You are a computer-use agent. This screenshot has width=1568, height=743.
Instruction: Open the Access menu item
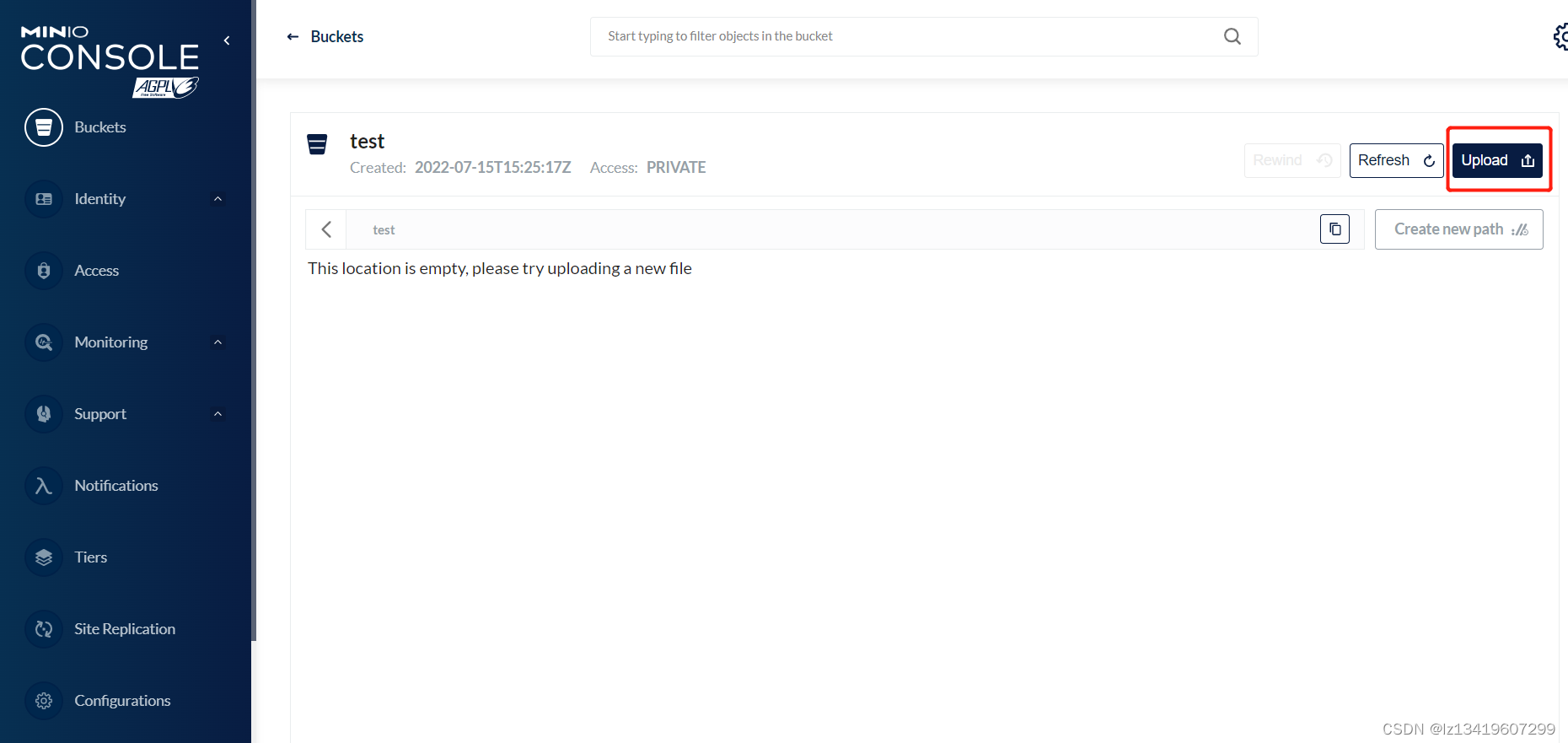[97, 271]
